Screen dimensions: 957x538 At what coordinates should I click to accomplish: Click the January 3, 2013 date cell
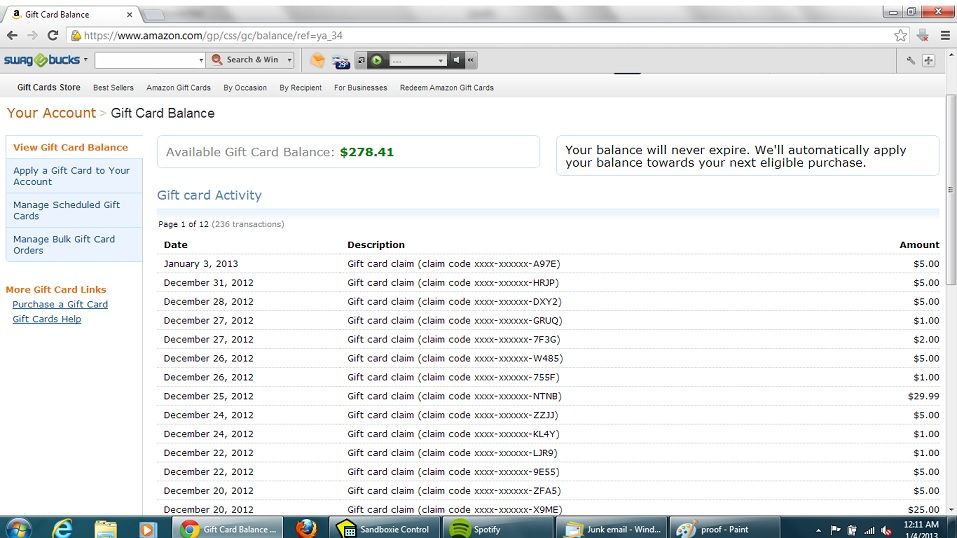(x=201, y=264)
